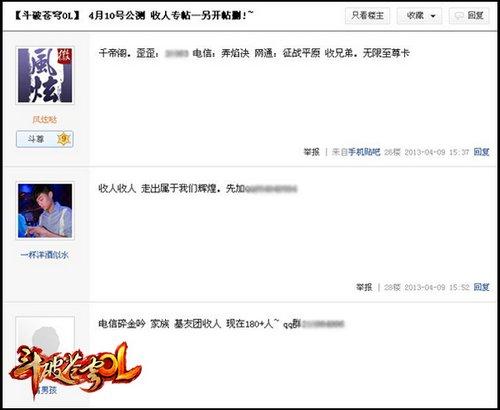The width and height of the screenshot is (500, 410).
Task: Click the 收藏 button label
Action: click(x=415, y=15)
